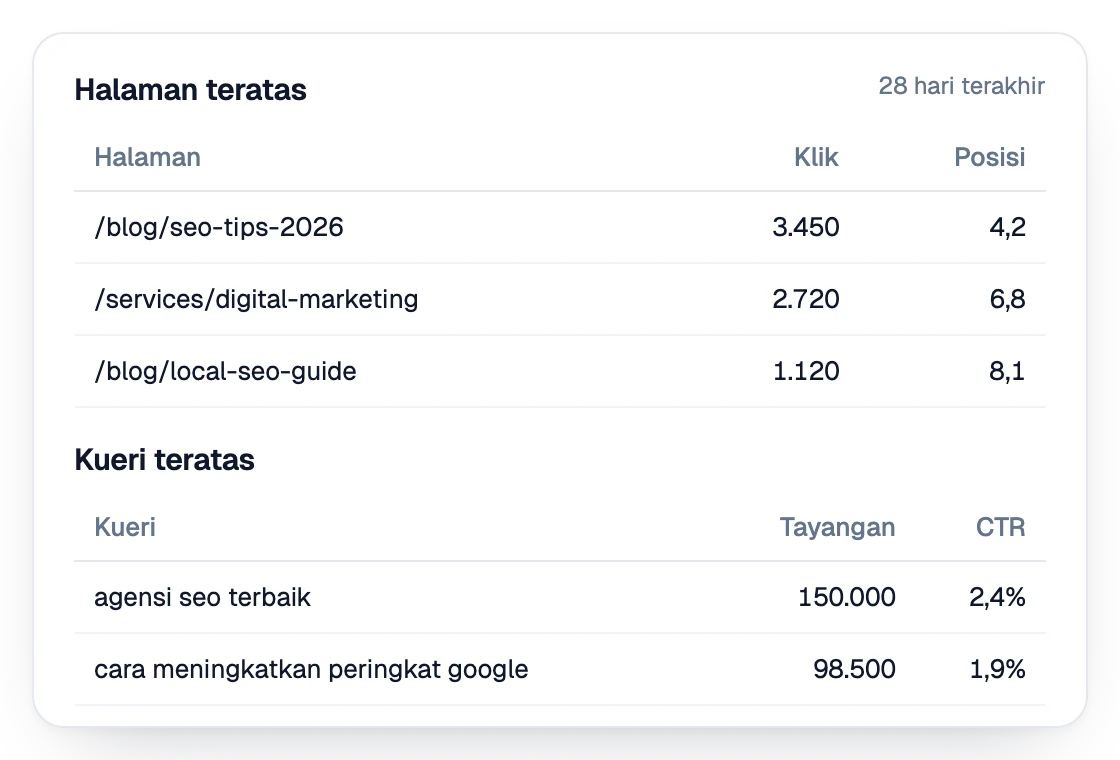Click the 1.120 clicks value

pyautogui.click(x=806, y=371)
